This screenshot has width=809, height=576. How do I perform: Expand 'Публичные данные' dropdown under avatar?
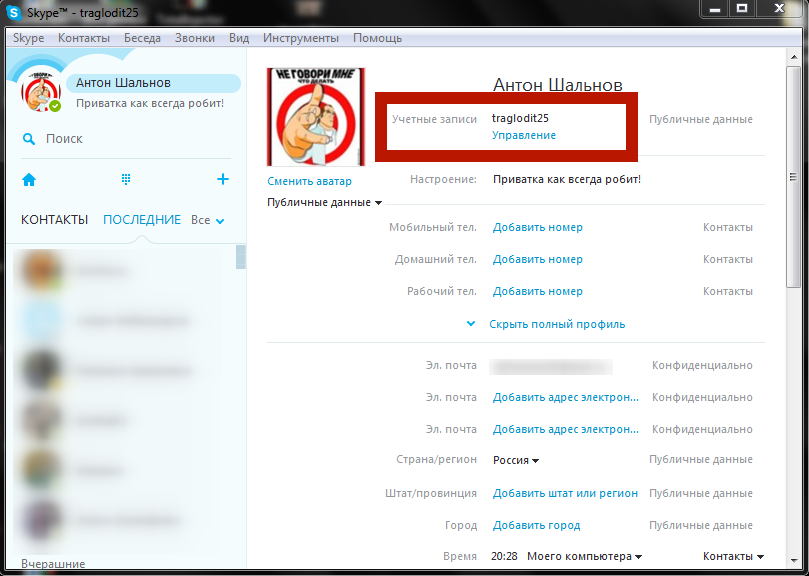pyautogui.click(x=324, y=203)
